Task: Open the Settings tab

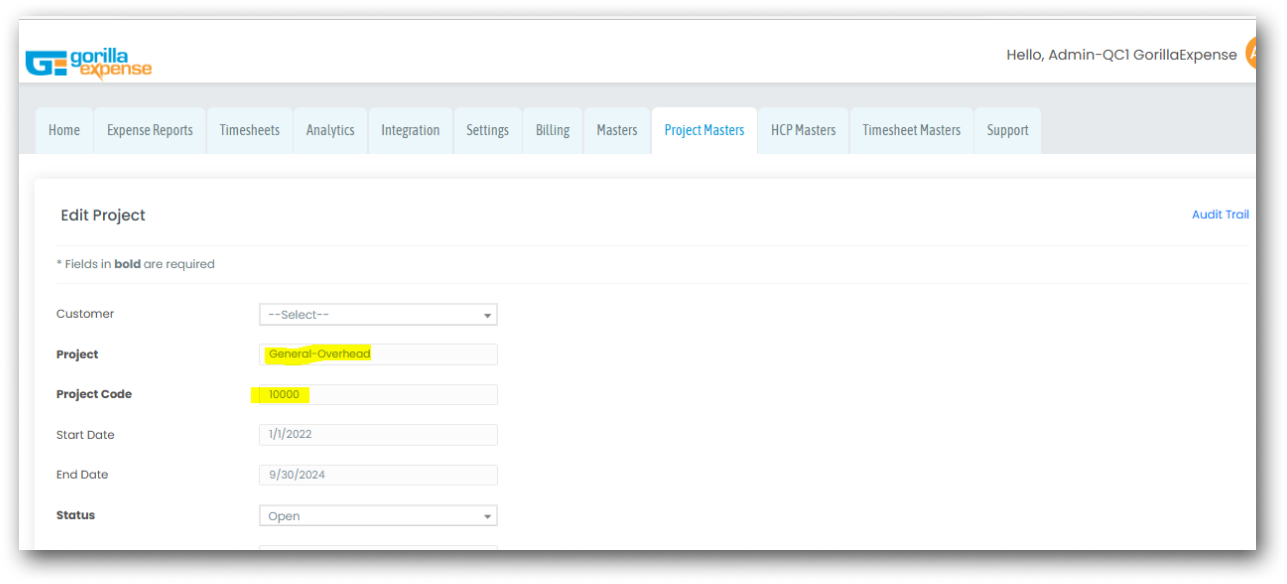Action: click(487, 130)
